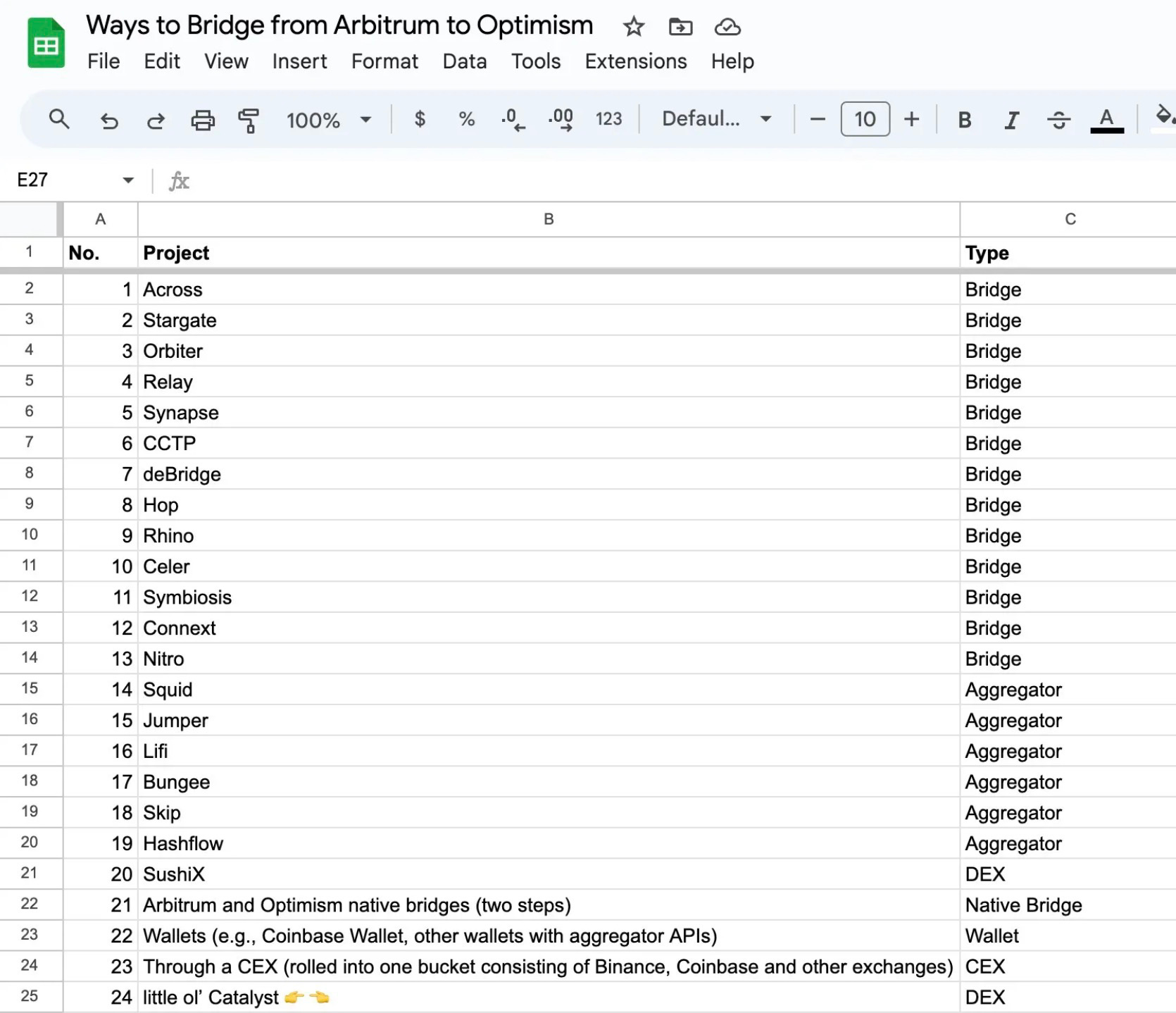This screenshot has height=1013, width=1176.
Task: Select the Through a CEX cell
Action: click(x=549, y=967)
